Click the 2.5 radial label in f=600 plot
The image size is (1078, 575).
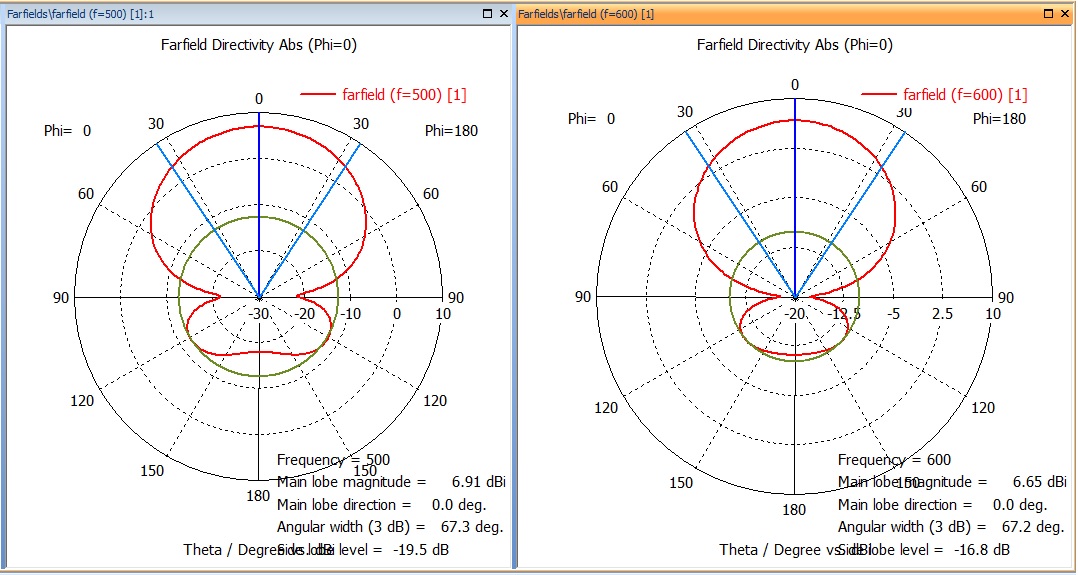942,314
